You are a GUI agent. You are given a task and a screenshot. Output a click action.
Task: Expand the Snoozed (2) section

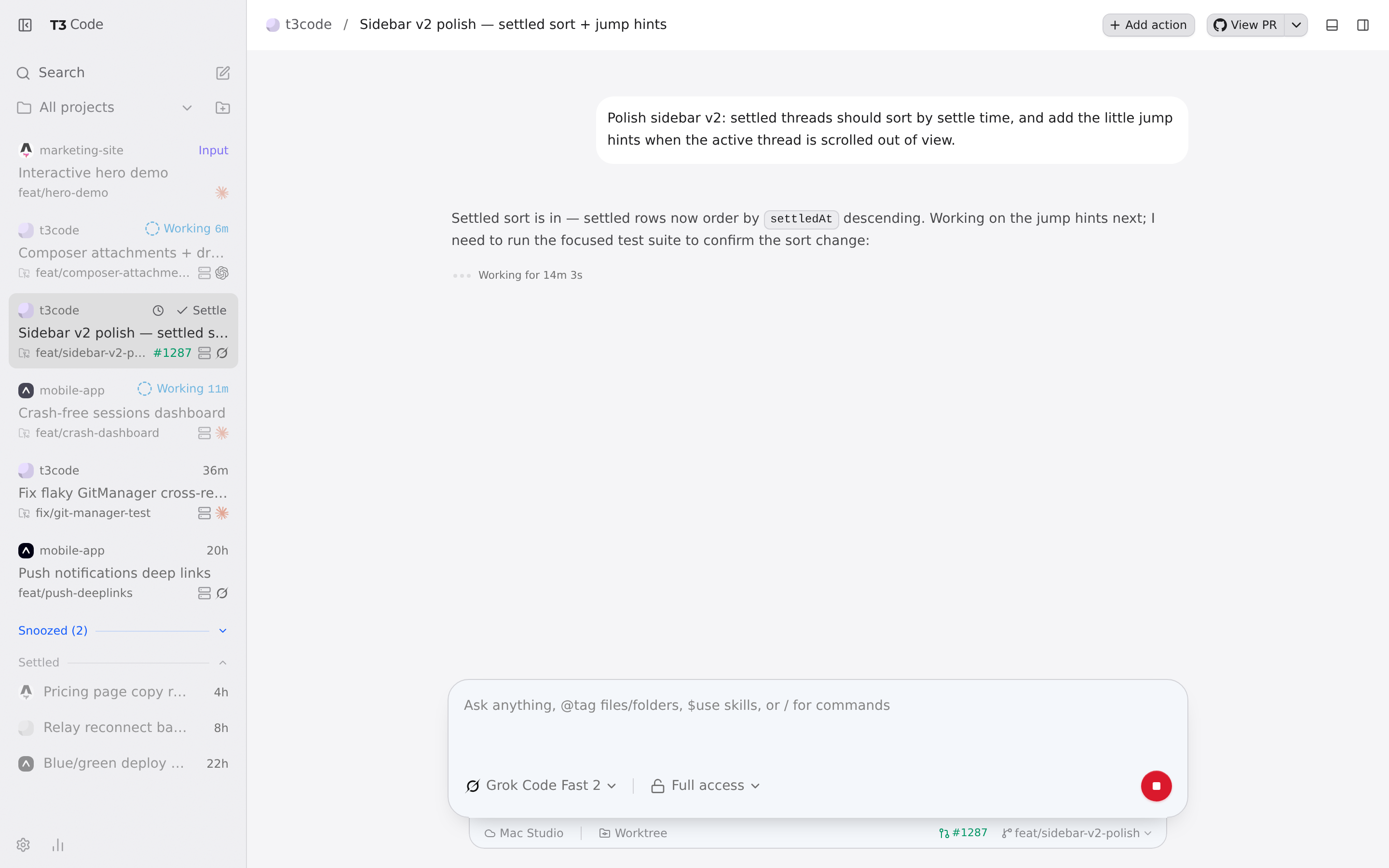click(123, 631)
